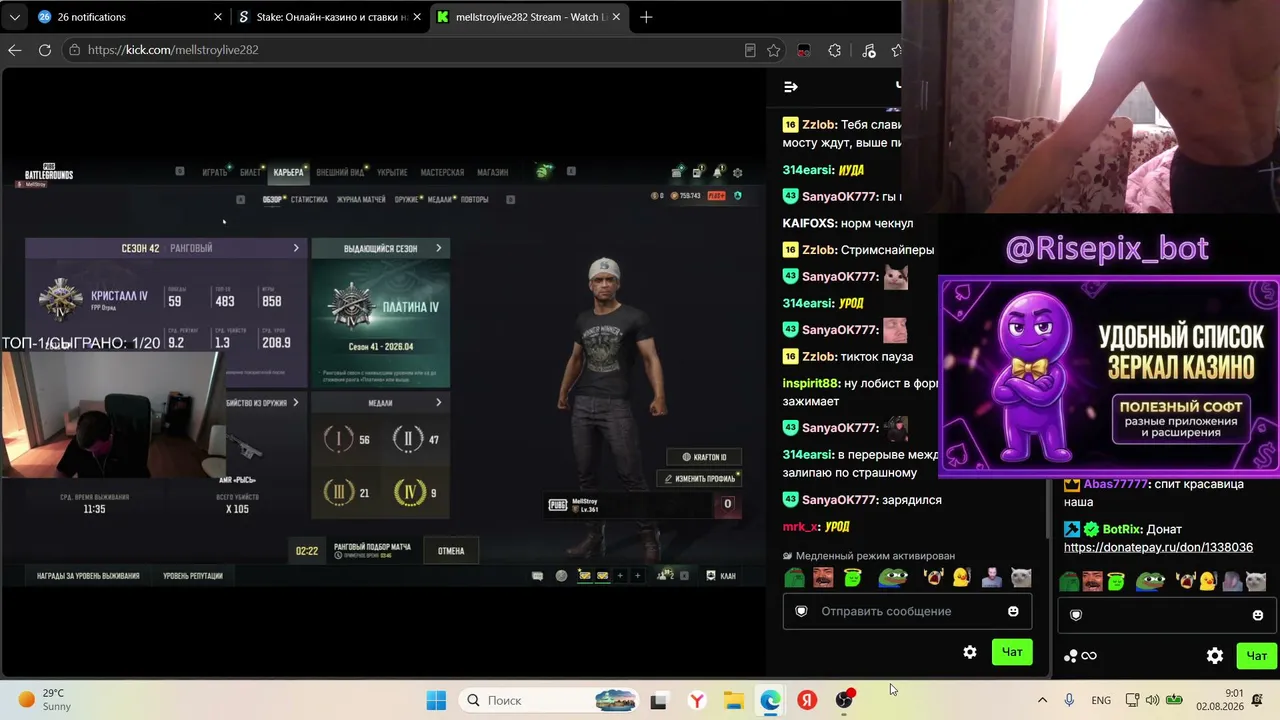
Task: Reload the Kick stream page
Action: pos(45,50)
